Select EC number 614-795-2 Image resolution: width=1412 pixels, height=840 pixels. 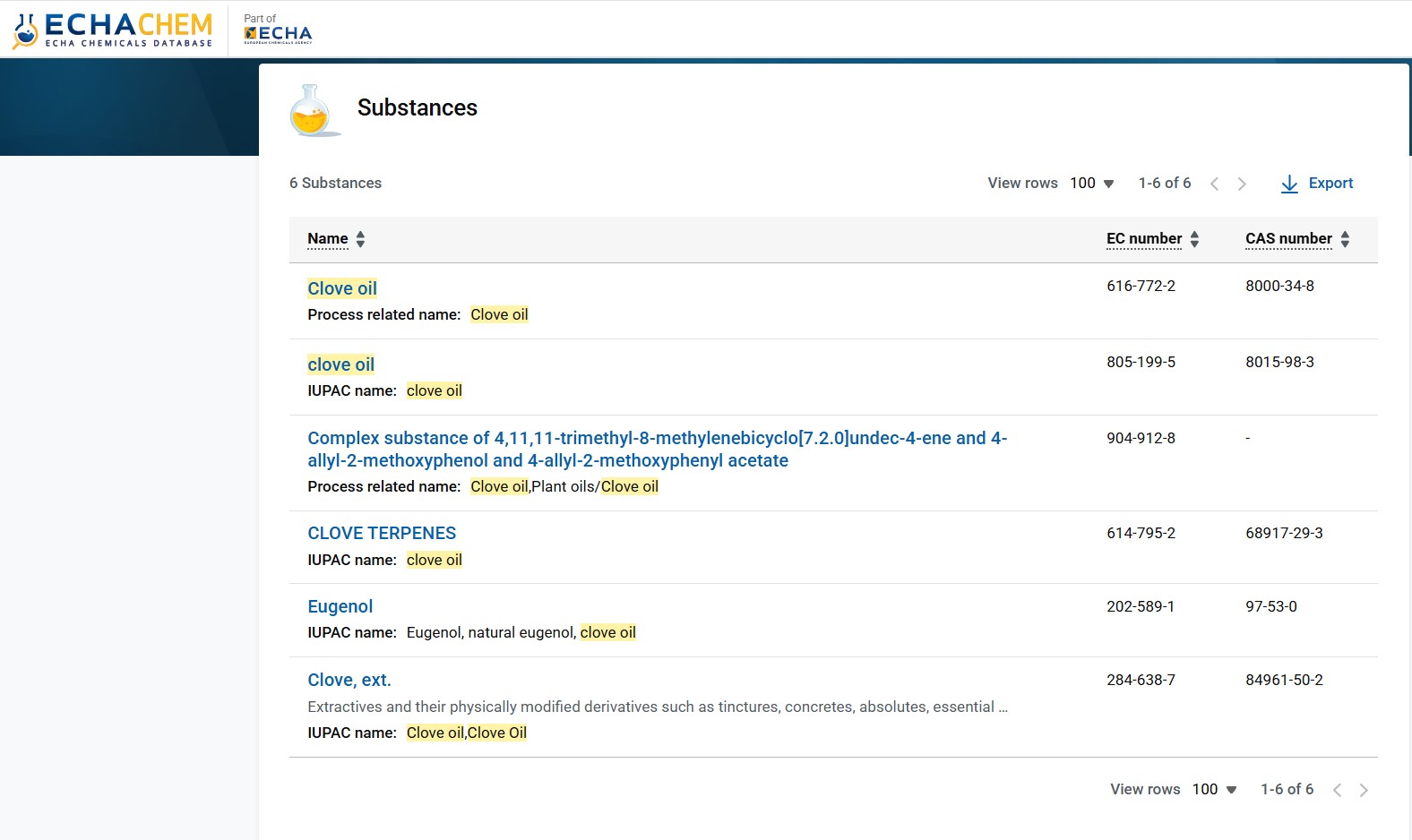pyautogui.click(x=1141, y=533)
